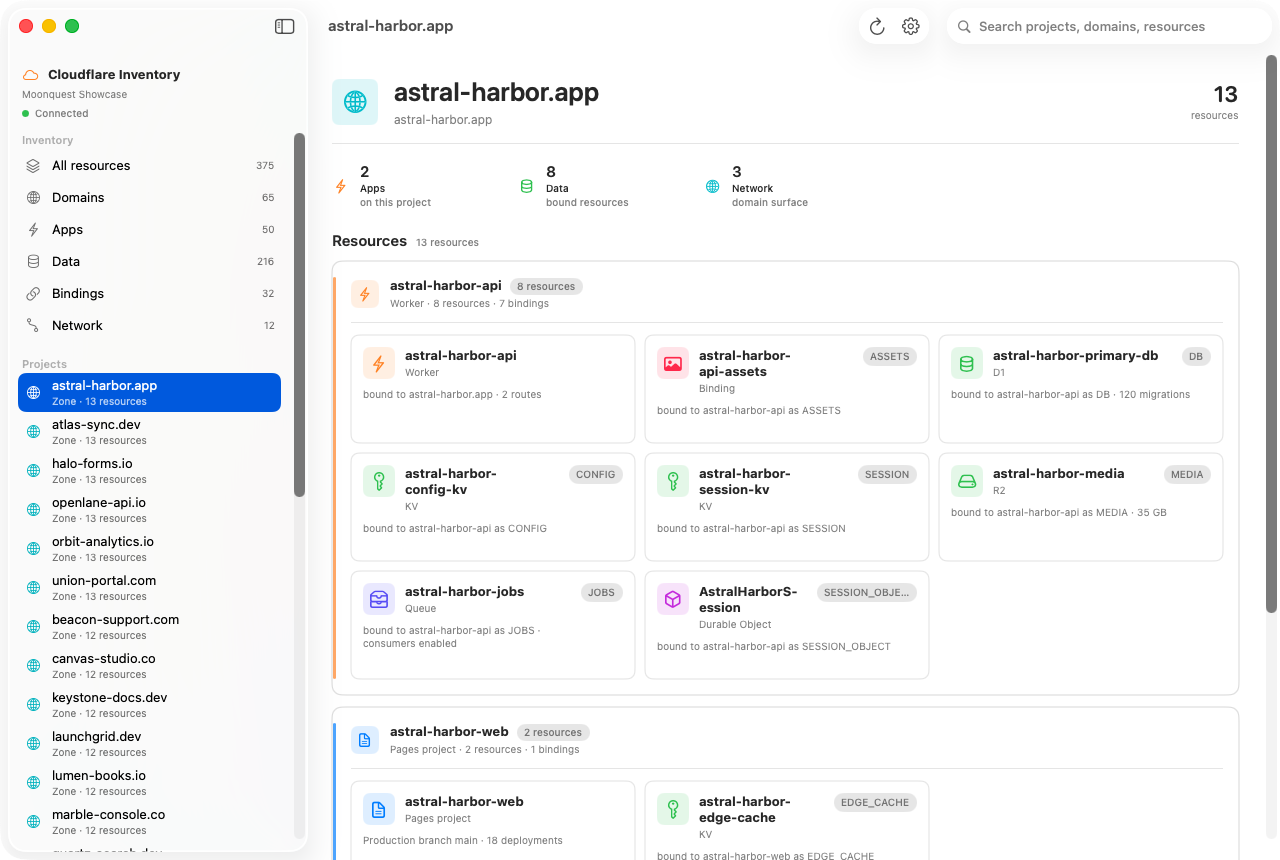Click the '8 resources' pill on astral-harbor-api

546,286
